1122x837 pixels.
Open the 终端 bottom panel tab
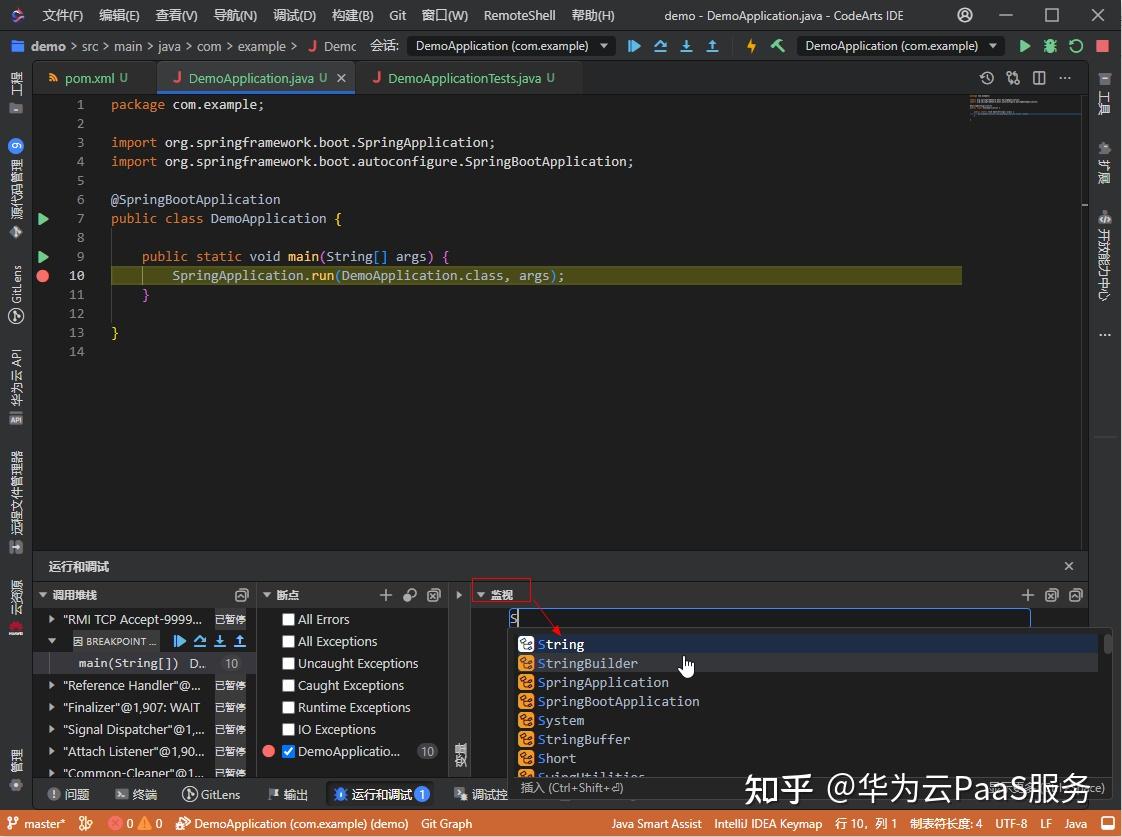(x=137, y=795)
